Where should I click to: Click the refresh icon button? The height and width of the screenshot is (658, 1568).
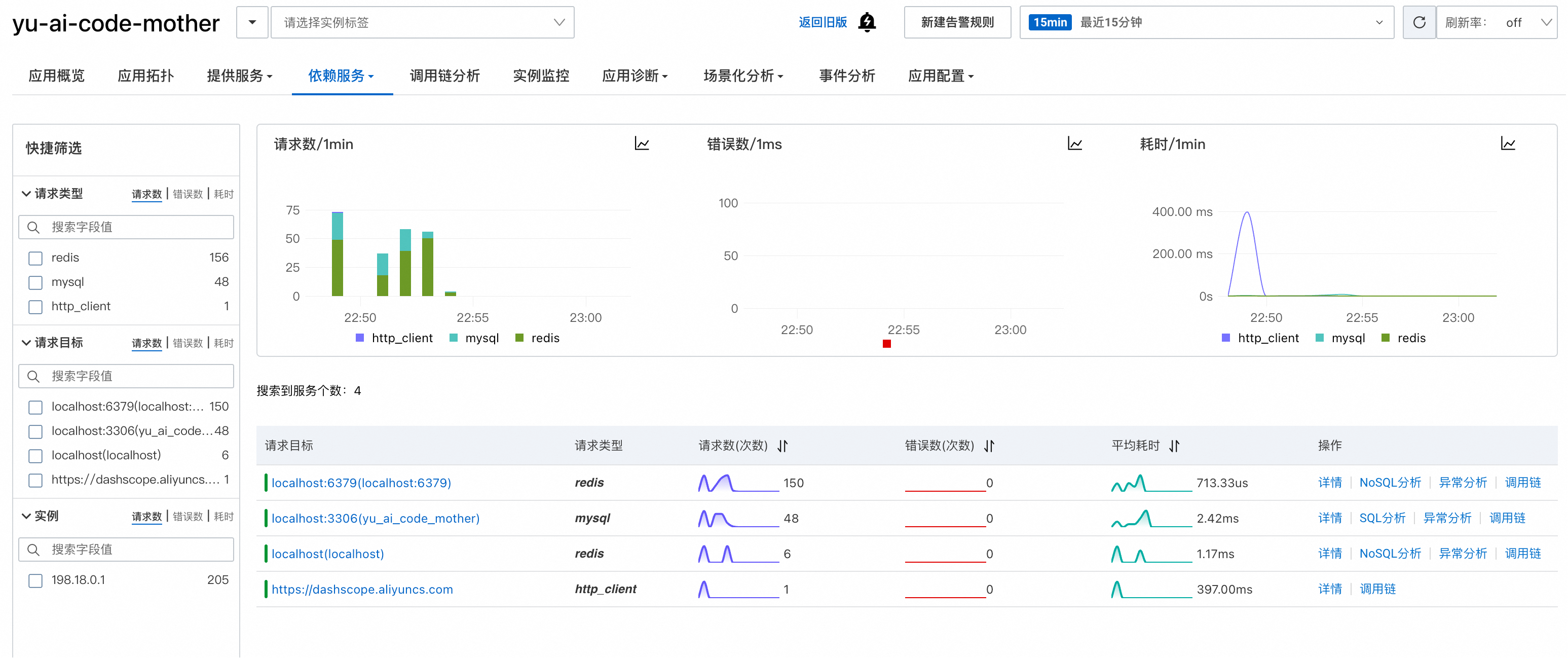tap(1418, 22)
